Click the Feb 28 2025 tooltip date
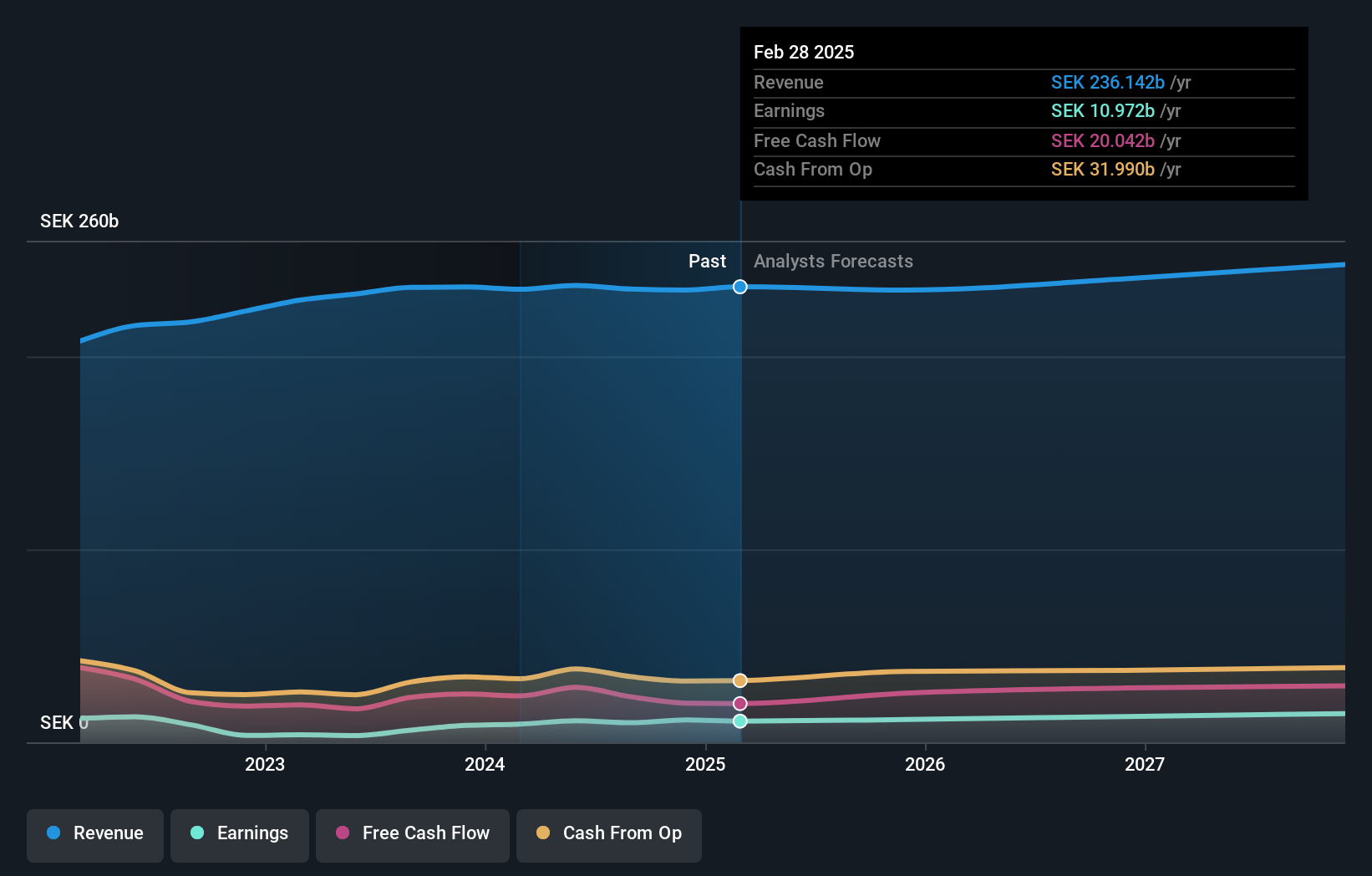Screen dimensions: 1372x876 pos(804,52)
